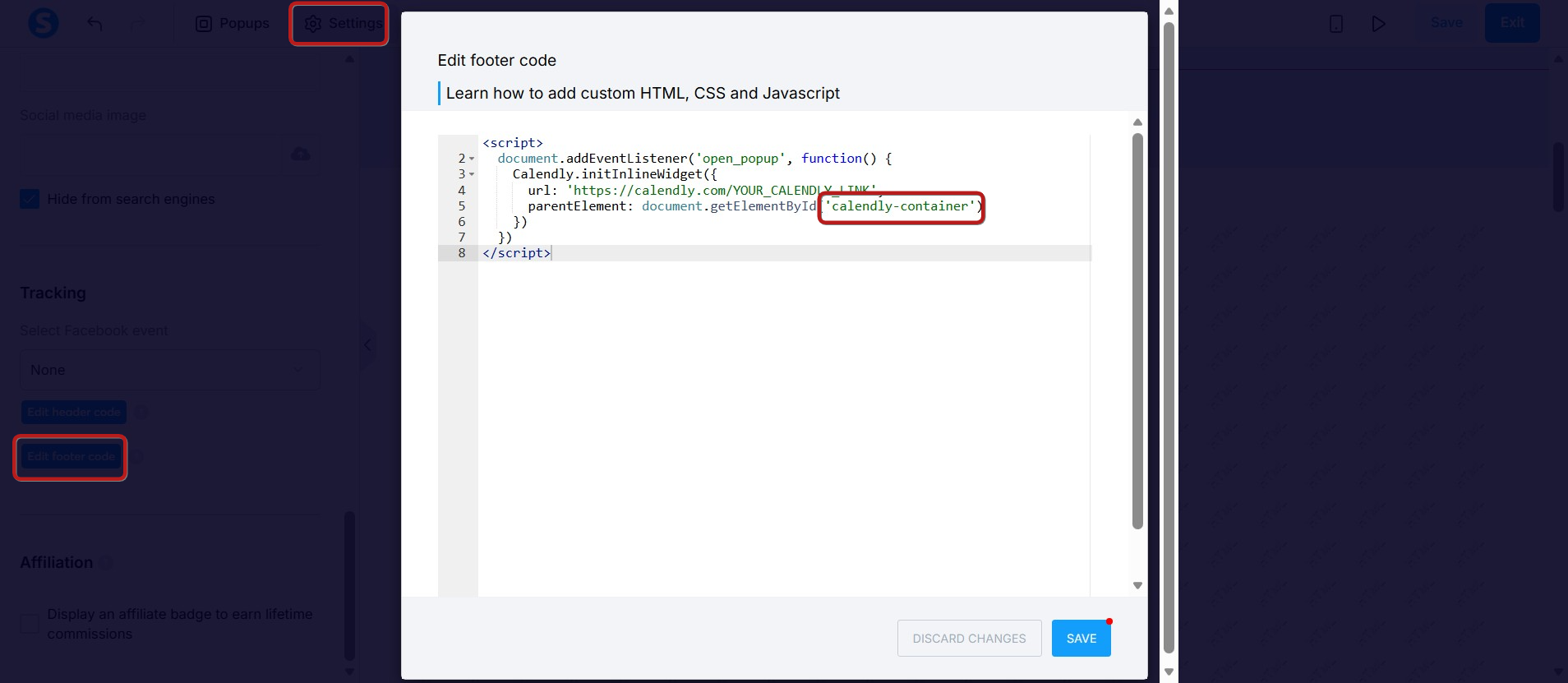The width and height of the screenshot is (1568, 683).
Task: Click the 'open_popup' string in the code
Action: tap(740, 159)
